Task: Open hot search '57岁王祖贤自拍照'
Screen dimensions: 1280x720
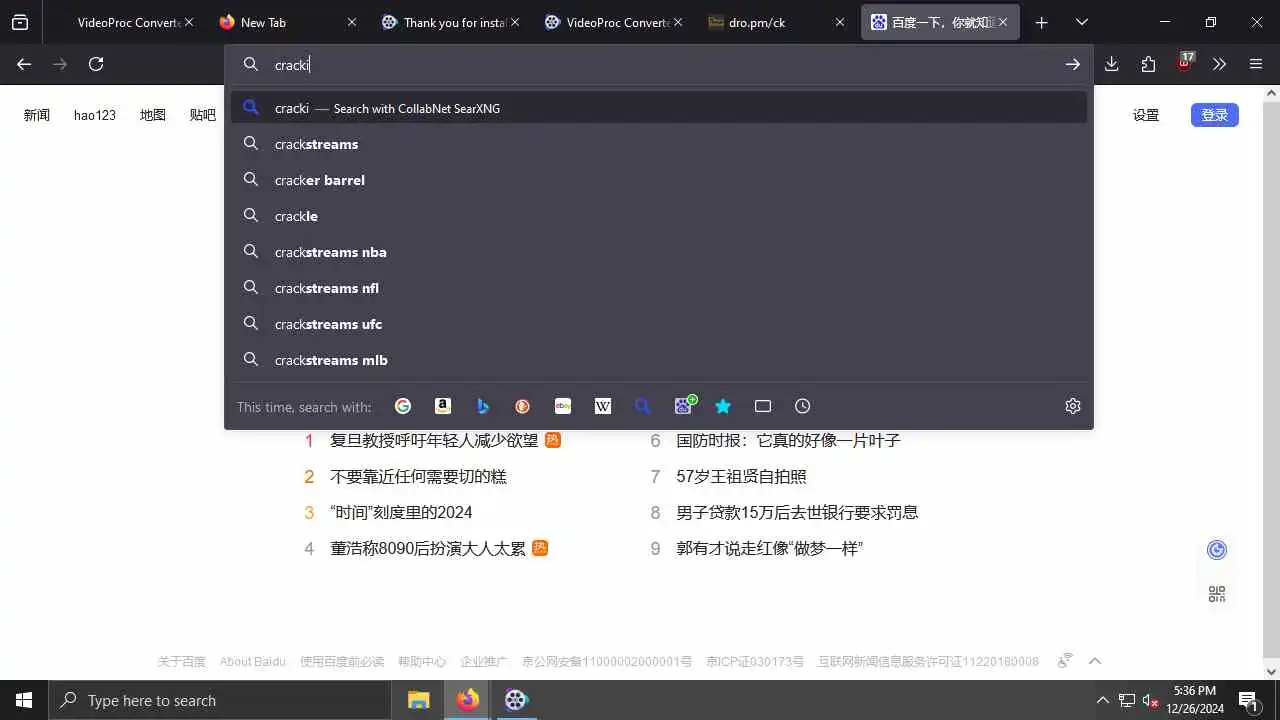Action: [741, 476]
